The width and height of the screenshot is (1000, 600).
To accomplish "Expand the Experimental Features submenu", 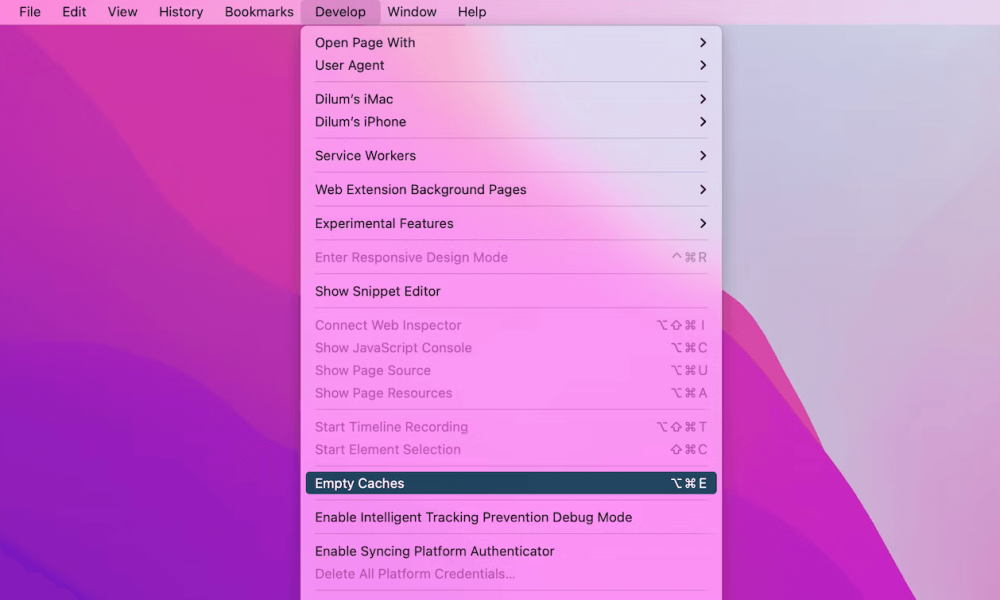I will click(x=511, y=224).
